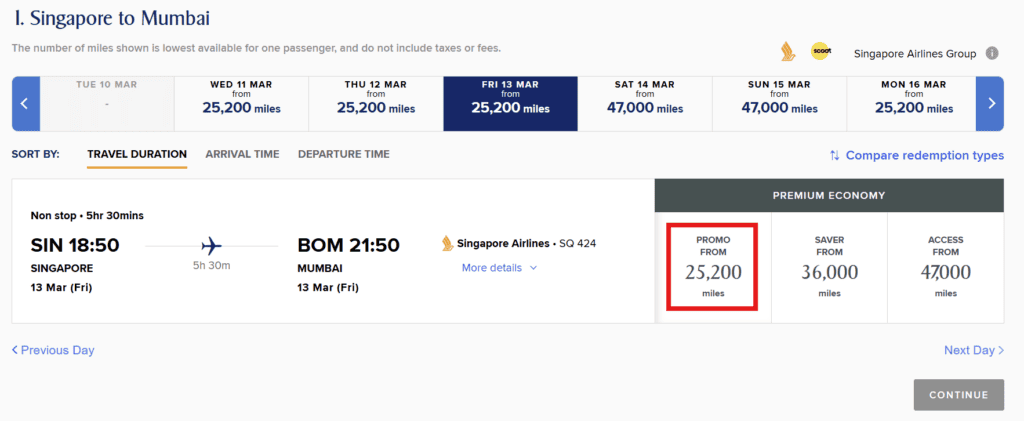
Task: Choose Sat 14 Mar date with 47,000 miles
Action: (644, 103)
